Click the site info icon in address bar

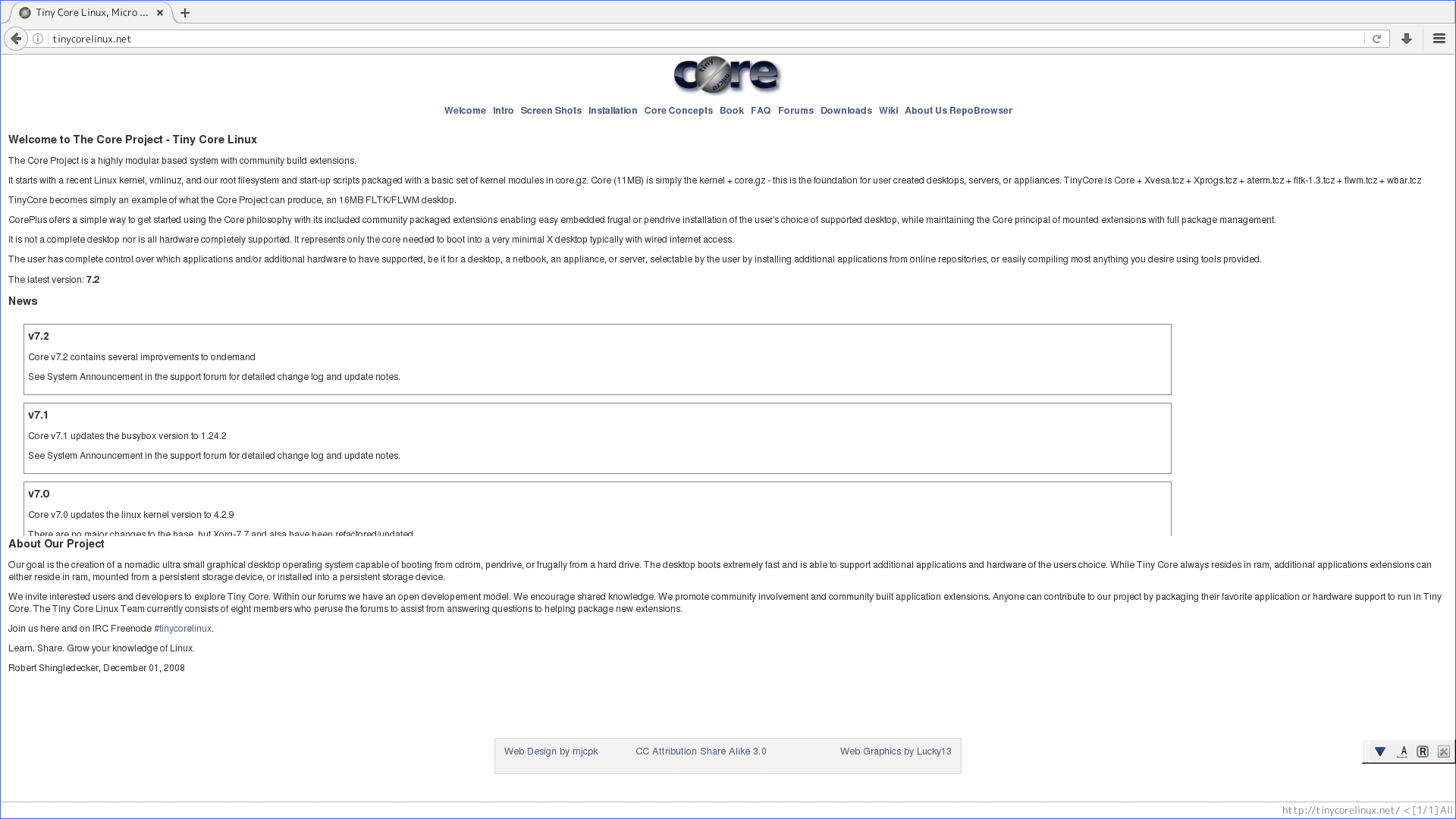click(38, 39)
